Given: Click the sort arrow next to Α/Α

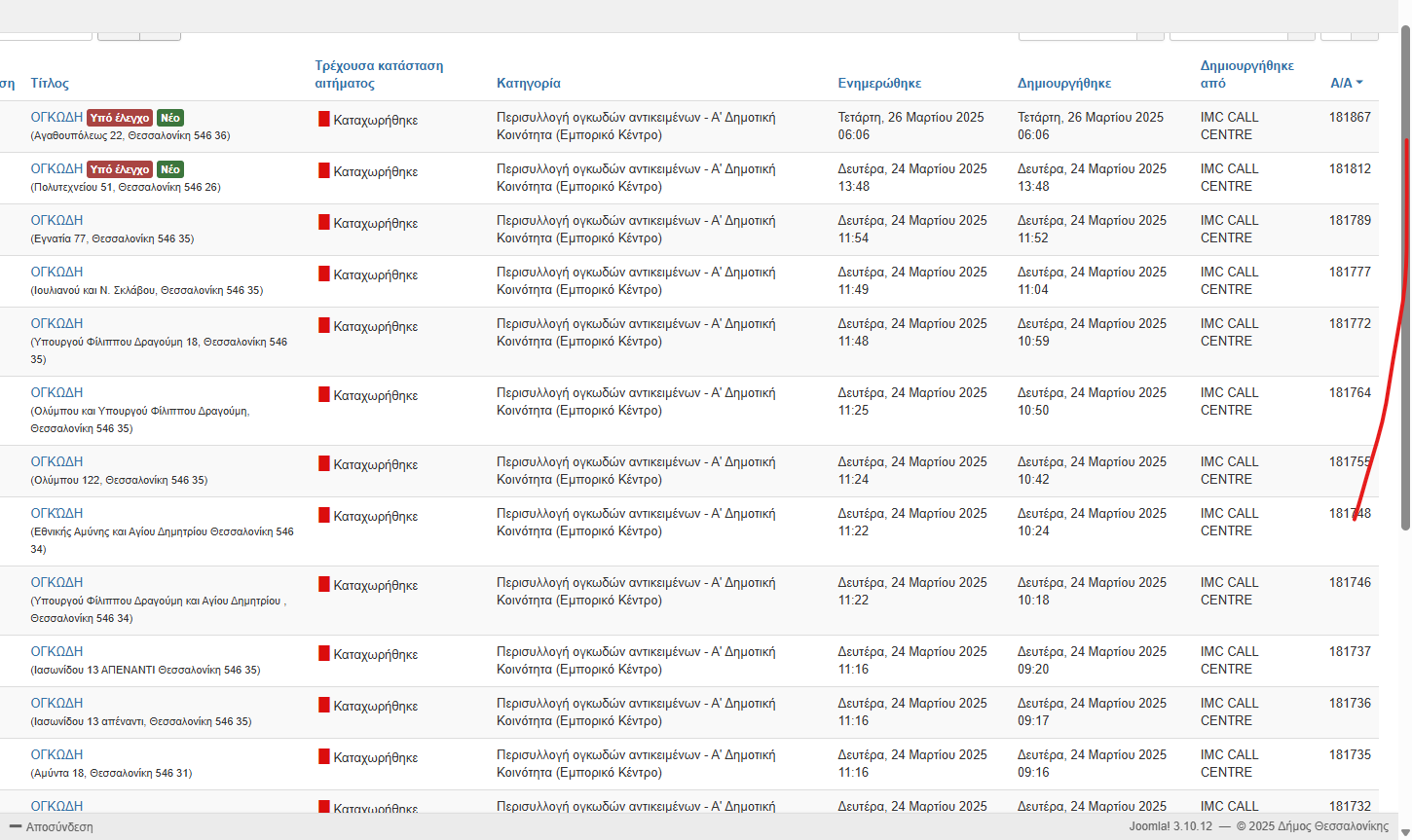Looking at the screenshot, I should tap(1359, 83).
